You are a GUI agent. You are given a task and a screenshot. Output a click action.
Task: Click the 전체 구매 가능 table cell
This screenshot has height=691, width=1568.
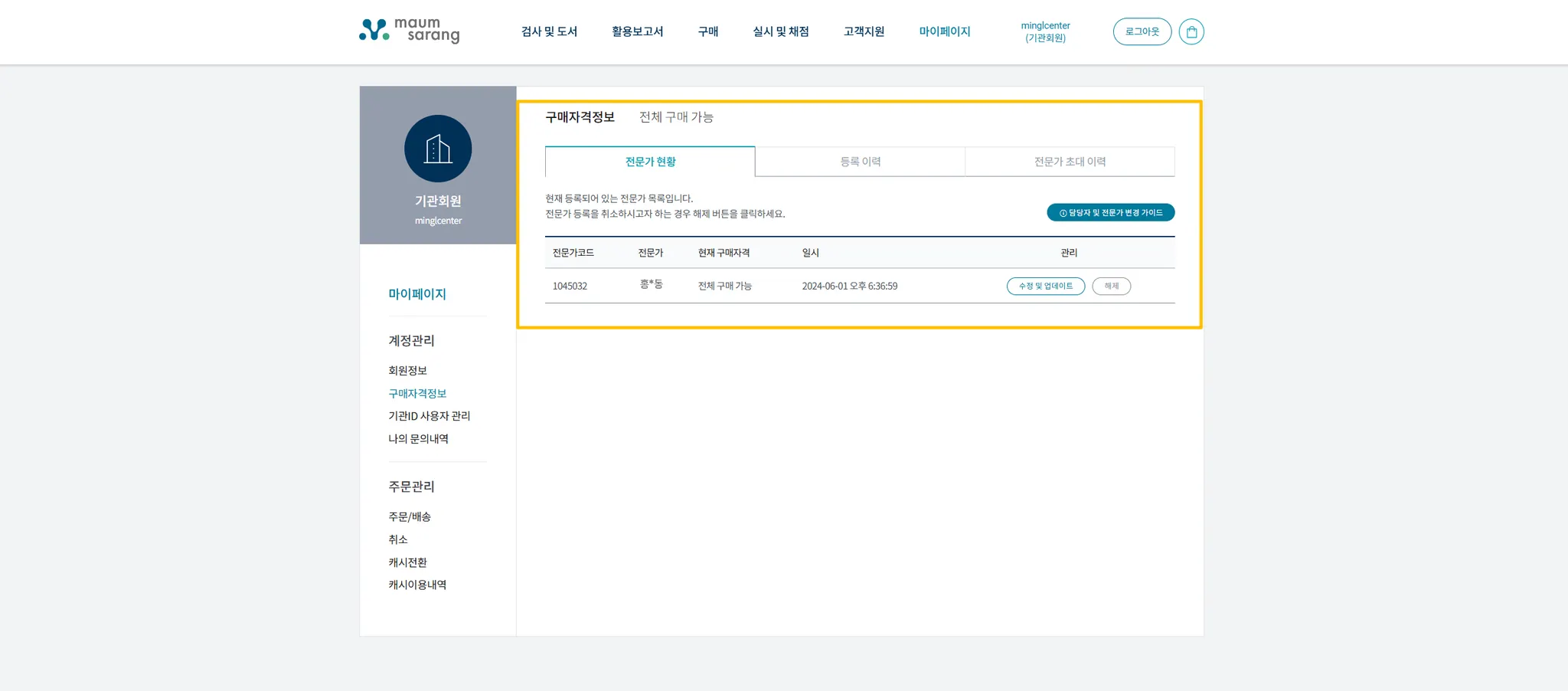pyautogui.click(x=724, y=287)
